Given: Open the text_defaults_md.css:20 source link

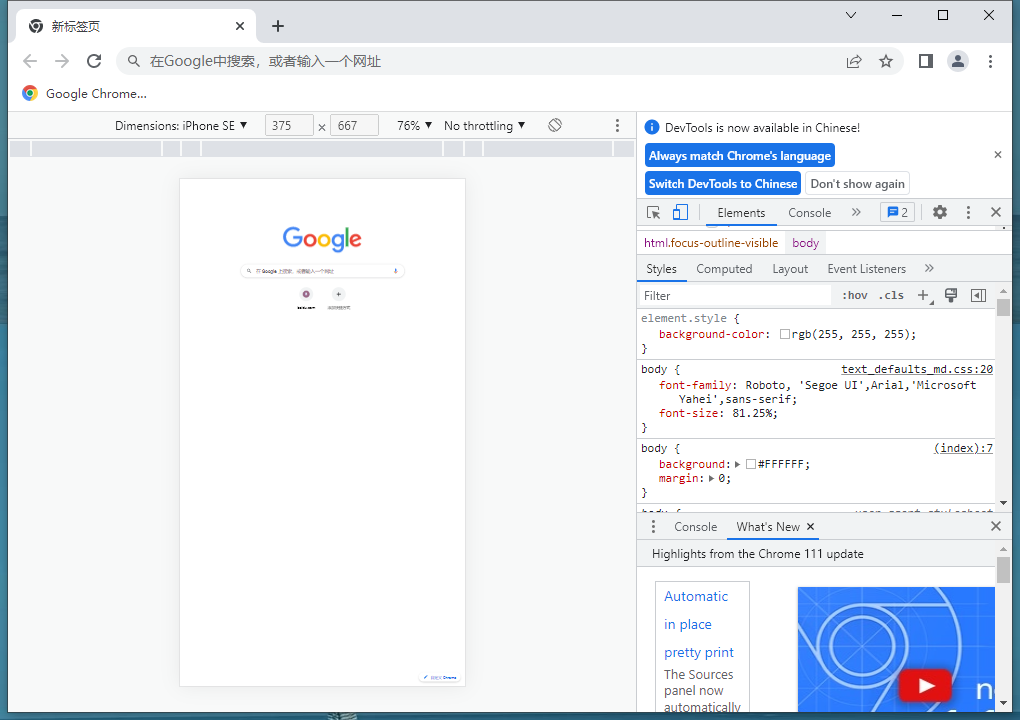Looking at the screenshot, I should [x=917, y=369].
